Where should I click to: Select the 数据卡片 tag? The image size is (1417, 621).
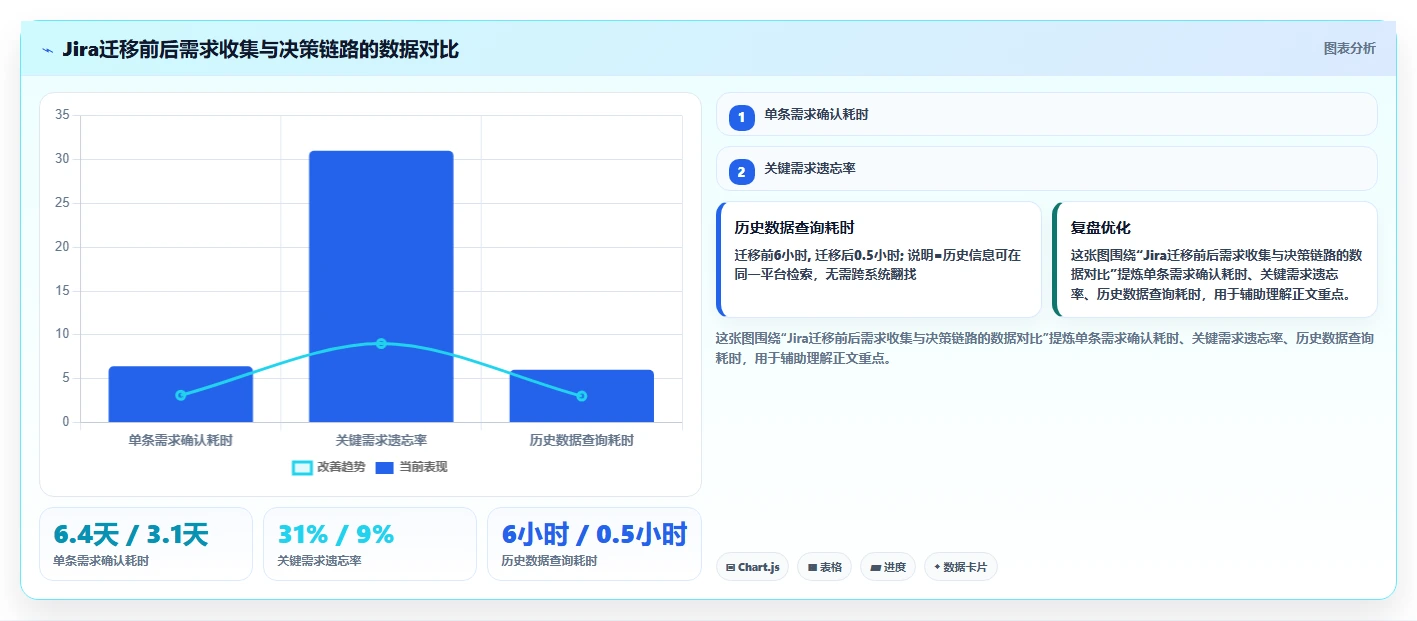[x=960, y=567]
